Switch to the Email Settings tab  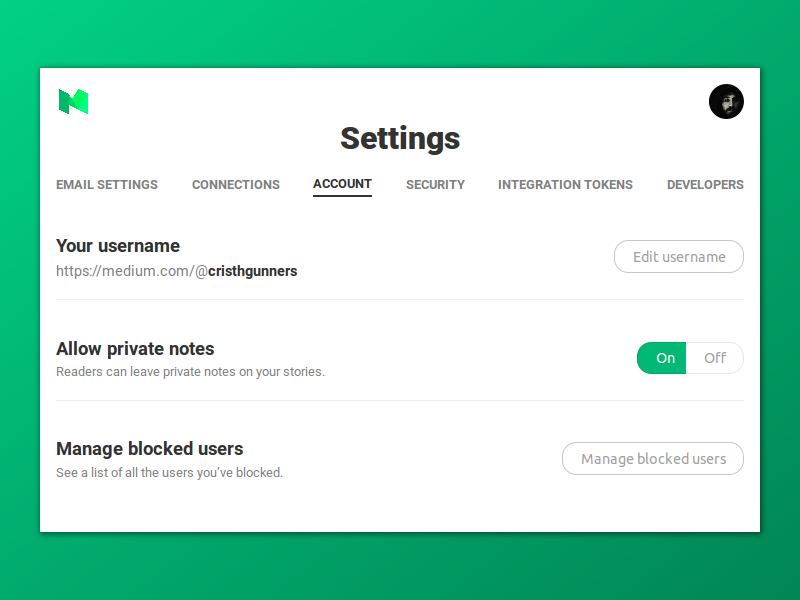[107, 185]
